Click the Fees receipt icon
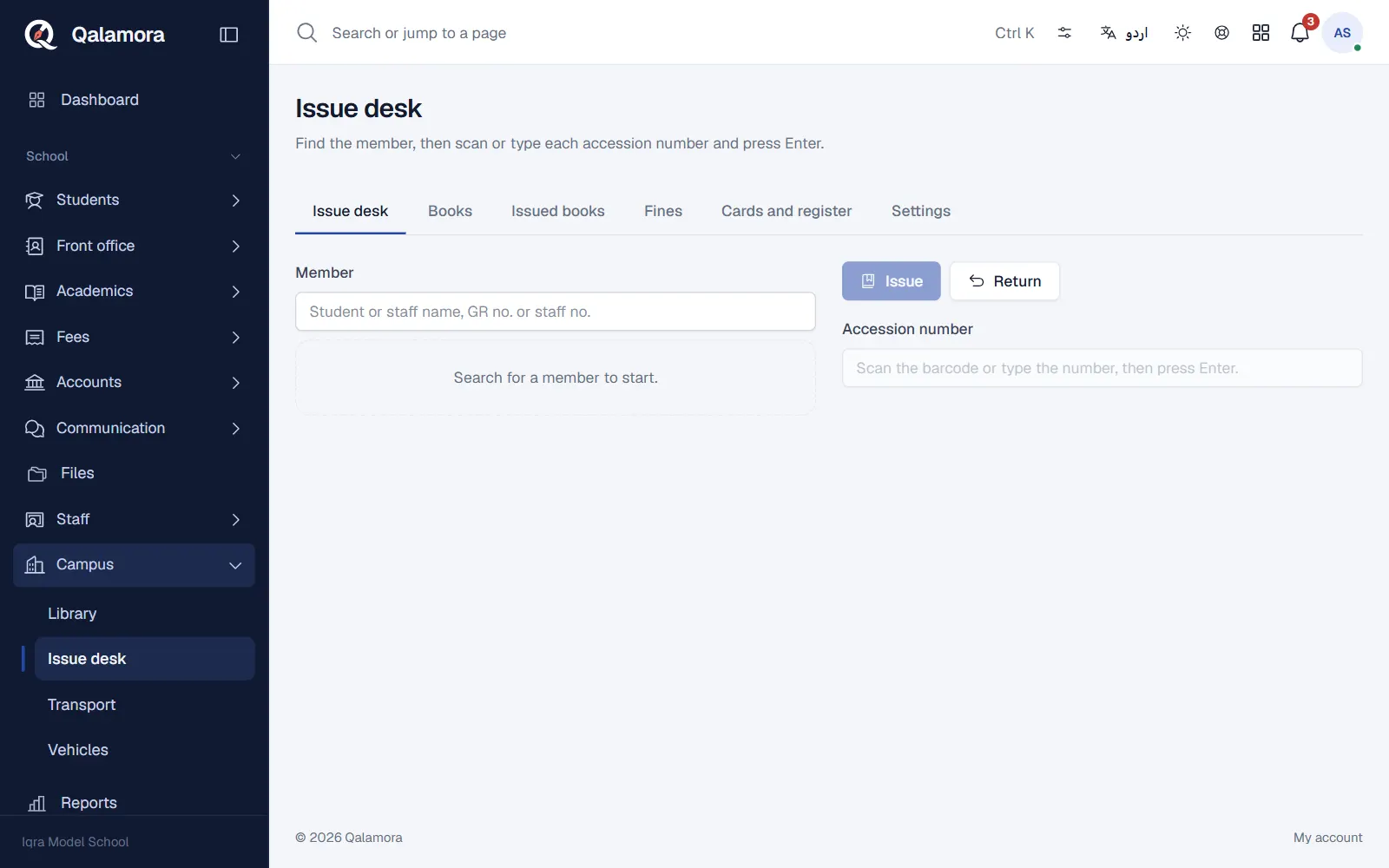 tap(34, 338)
